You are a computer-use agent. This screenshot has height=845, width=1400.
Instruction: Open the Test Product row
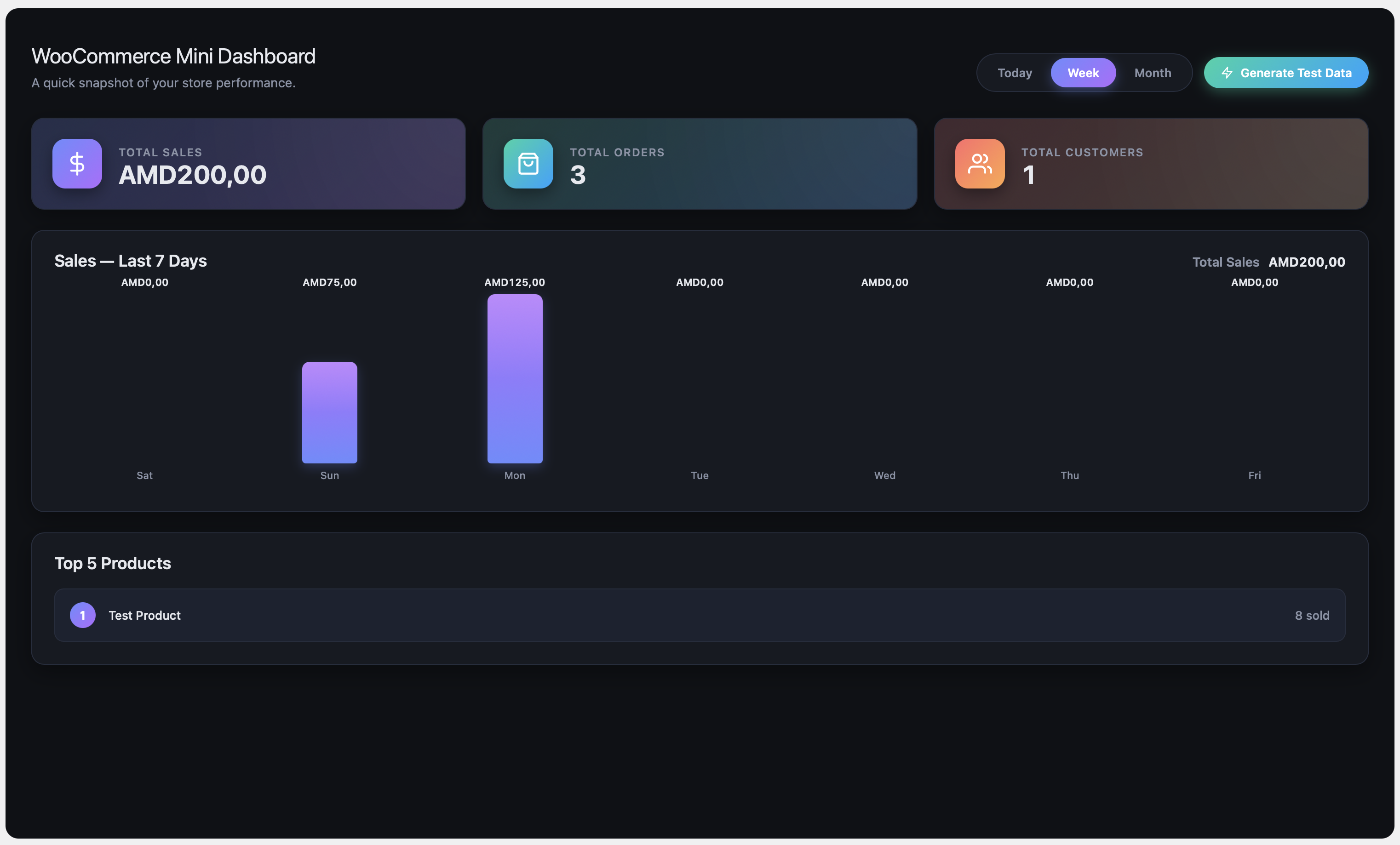[700, 616]
